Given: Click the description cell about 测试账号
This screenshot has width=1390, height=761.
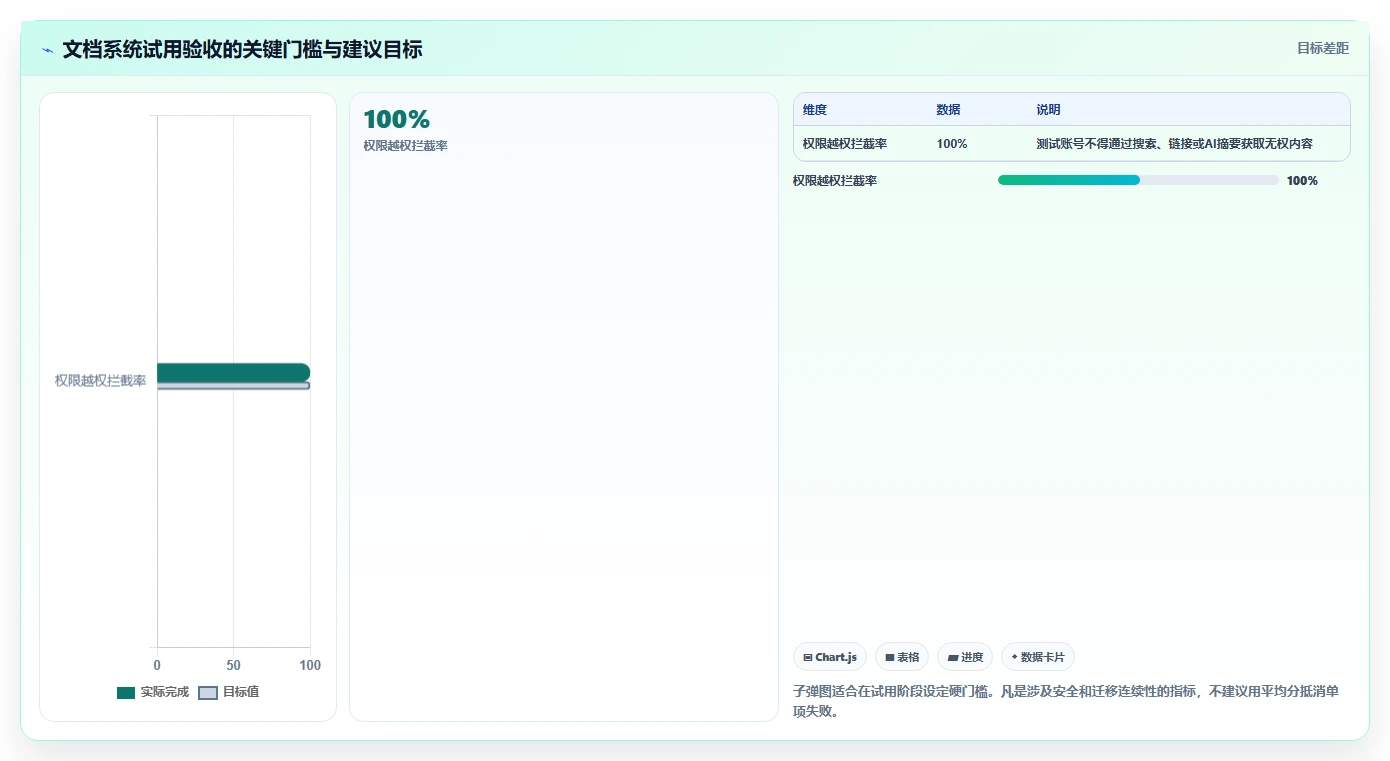Looking at the screenshot, I should [1174, 144].
